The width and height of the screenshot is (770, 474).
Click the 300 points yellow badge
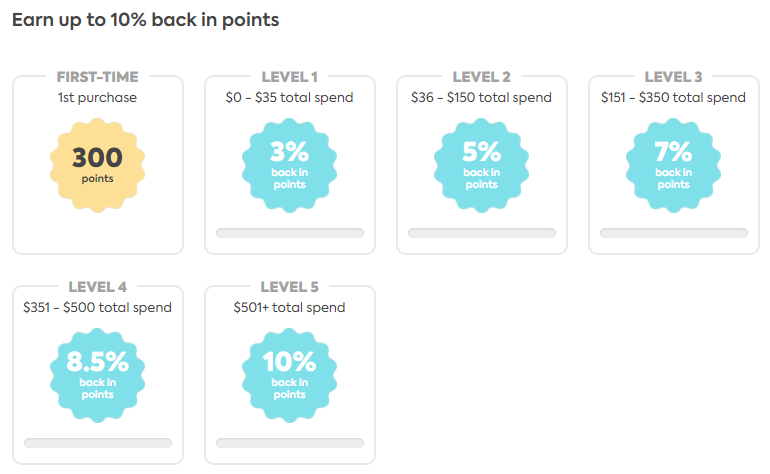click(97, 163)
